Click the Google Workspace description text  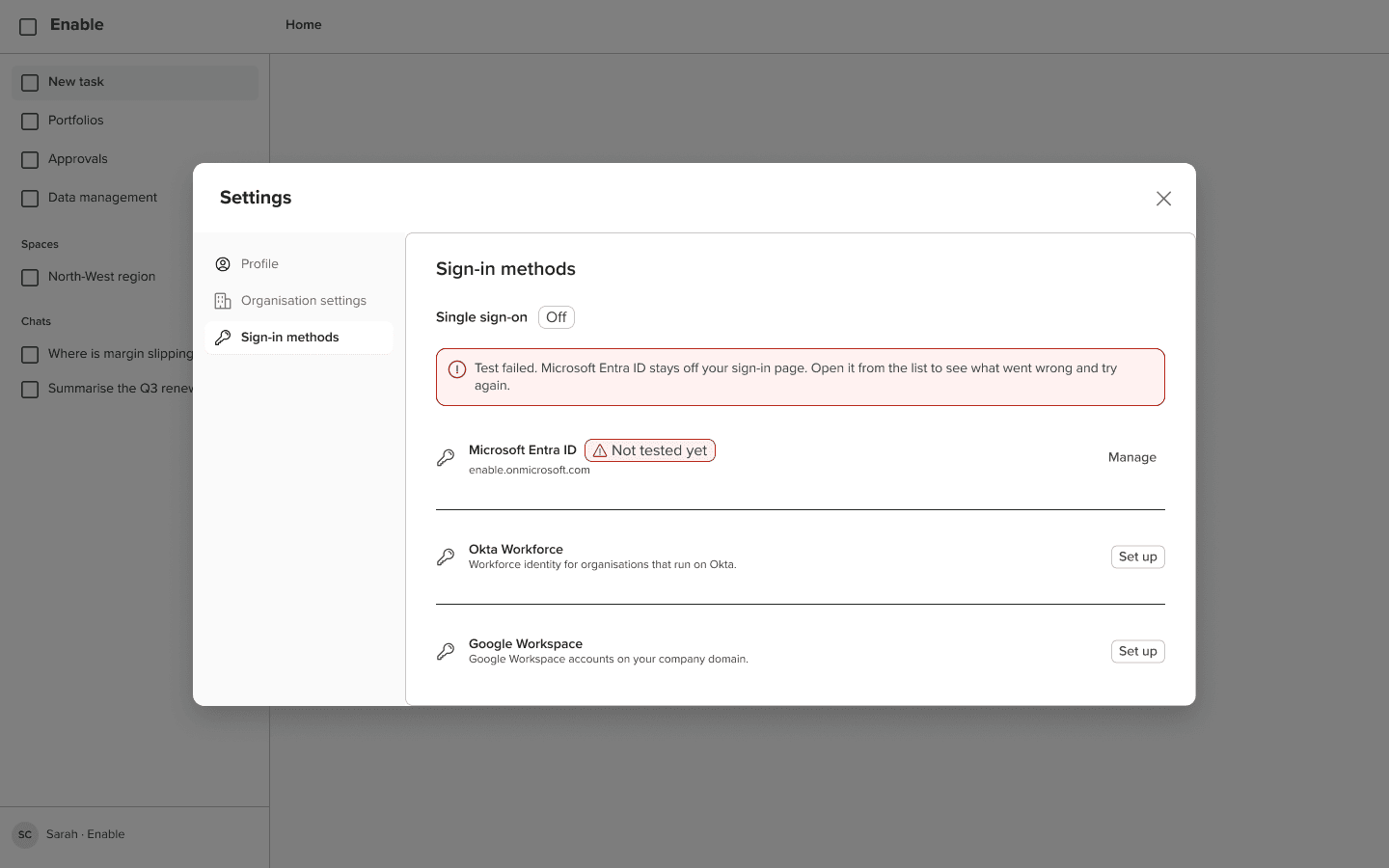point(609,660)
